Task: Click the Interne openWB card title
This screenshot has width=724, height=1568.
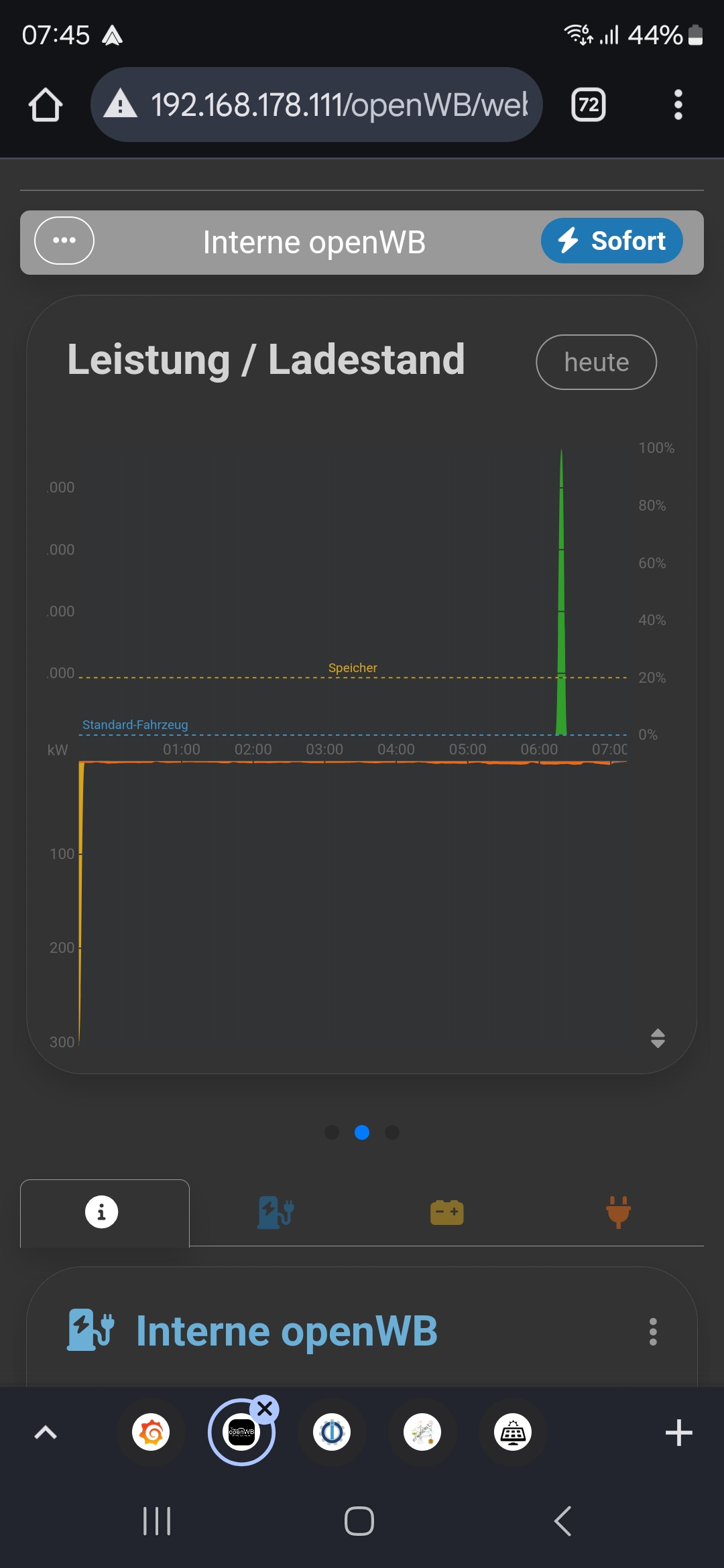Action: pos(287,1331)
